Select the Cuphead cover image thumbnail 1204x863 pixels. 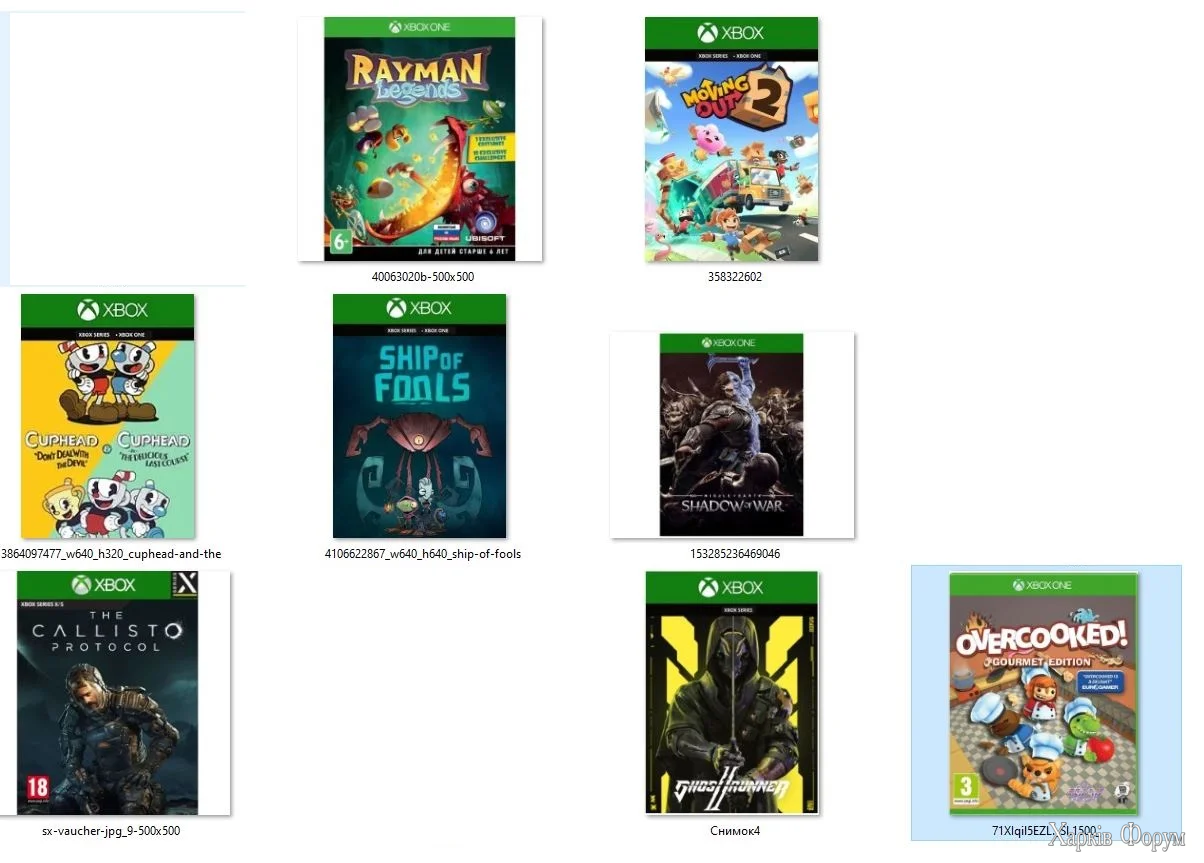coord(108,416)
